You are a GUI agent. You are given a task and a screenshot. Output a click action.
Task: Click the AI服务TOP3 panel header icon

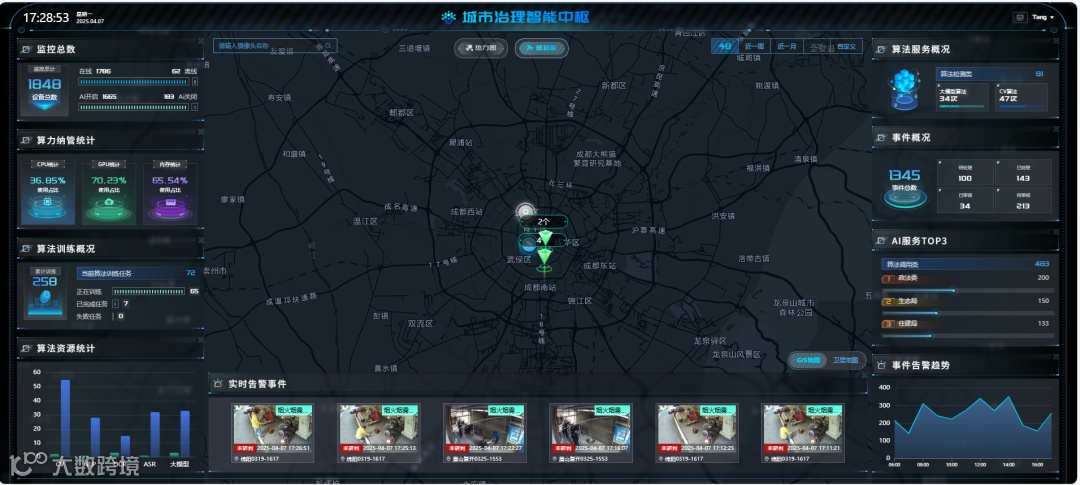(x=882, y=241)
